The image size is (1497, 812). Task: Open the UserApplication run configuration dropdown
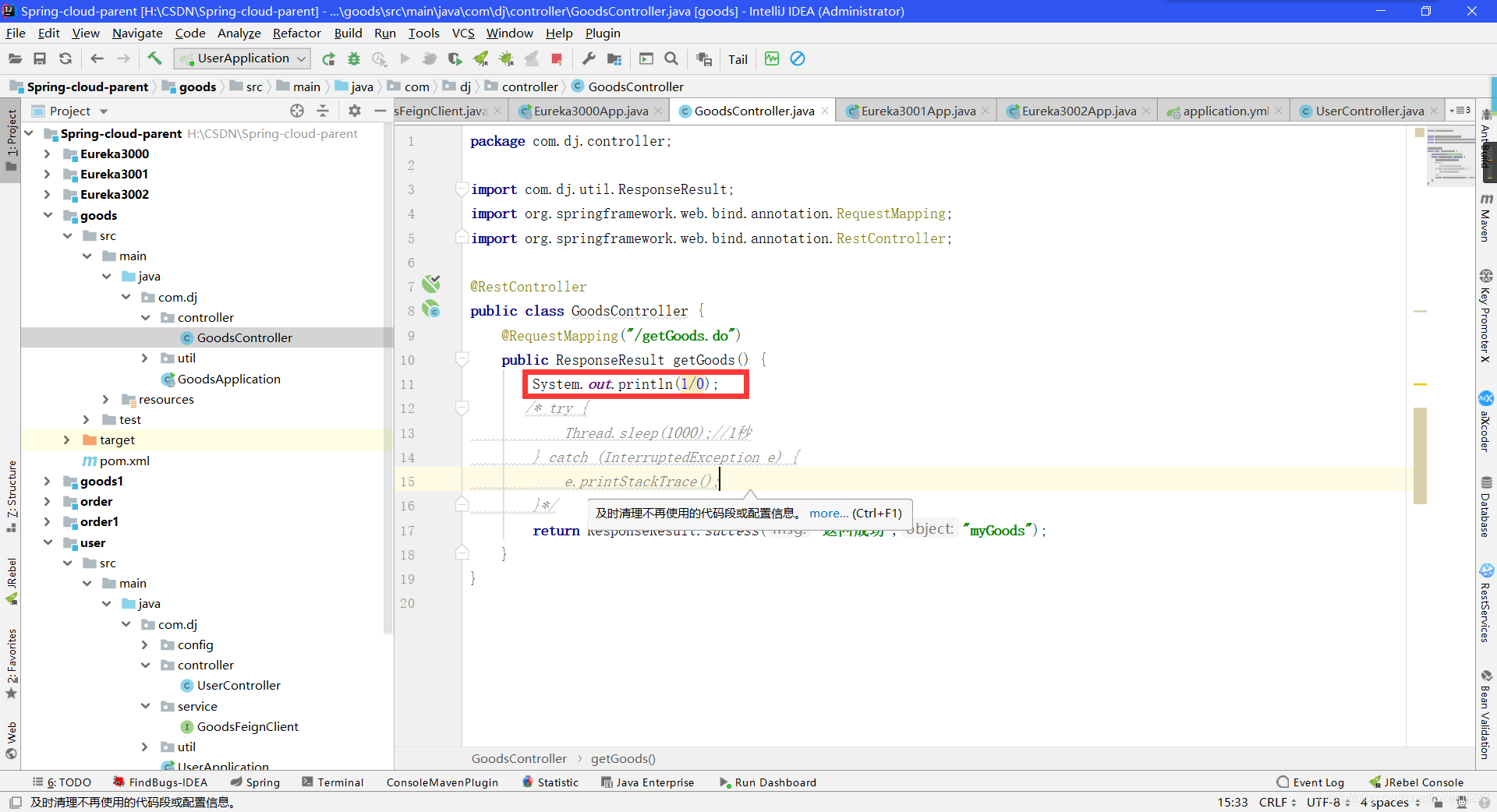(242, 58)
